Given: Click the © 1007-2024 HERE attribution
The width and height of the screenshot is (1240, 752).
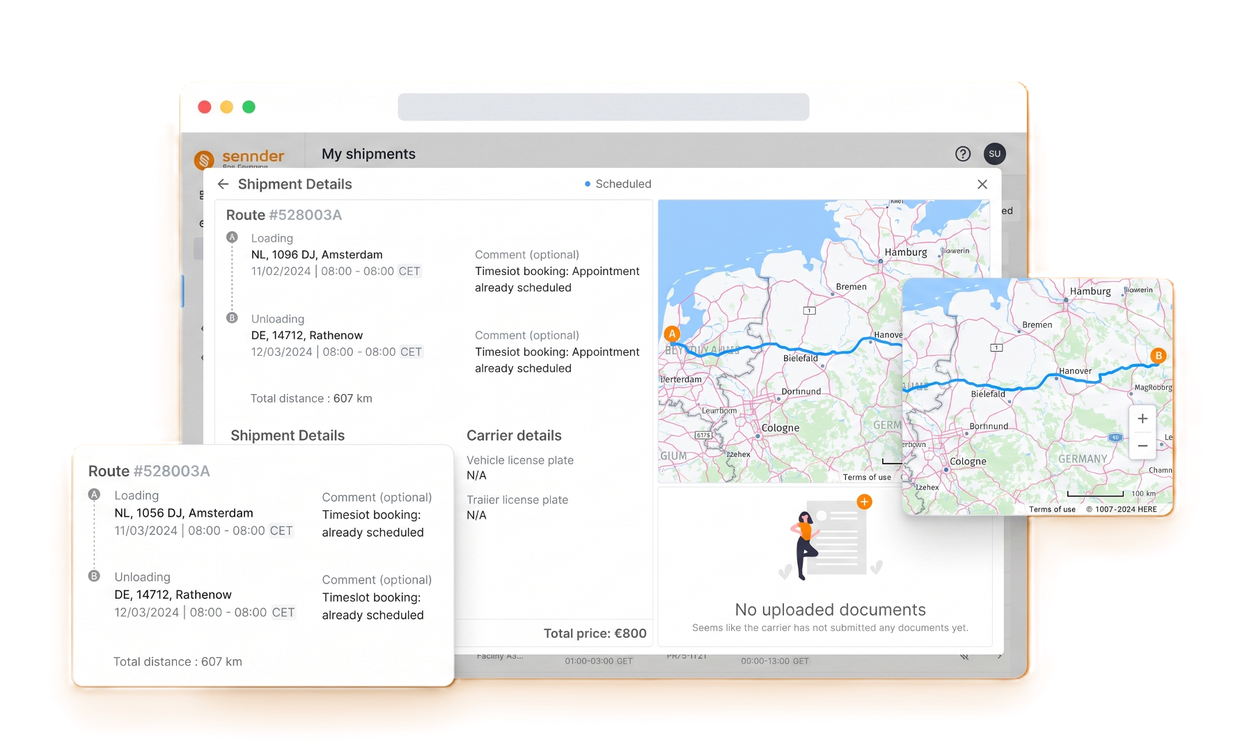Looking at the screenshot, I should click(1121, 509).
